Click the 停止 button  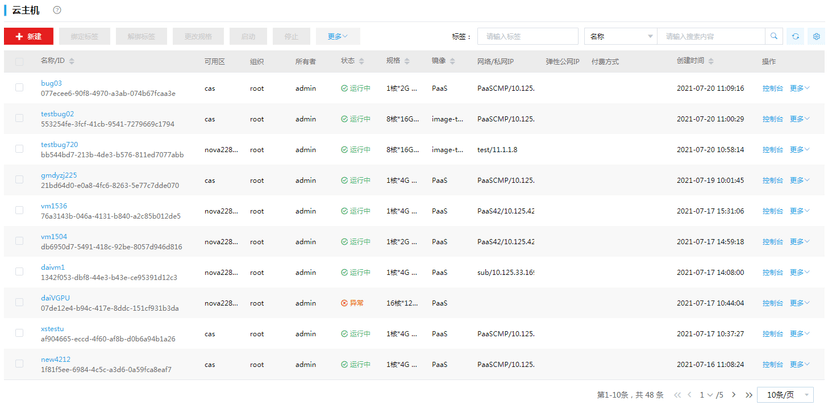pos(291,36)
